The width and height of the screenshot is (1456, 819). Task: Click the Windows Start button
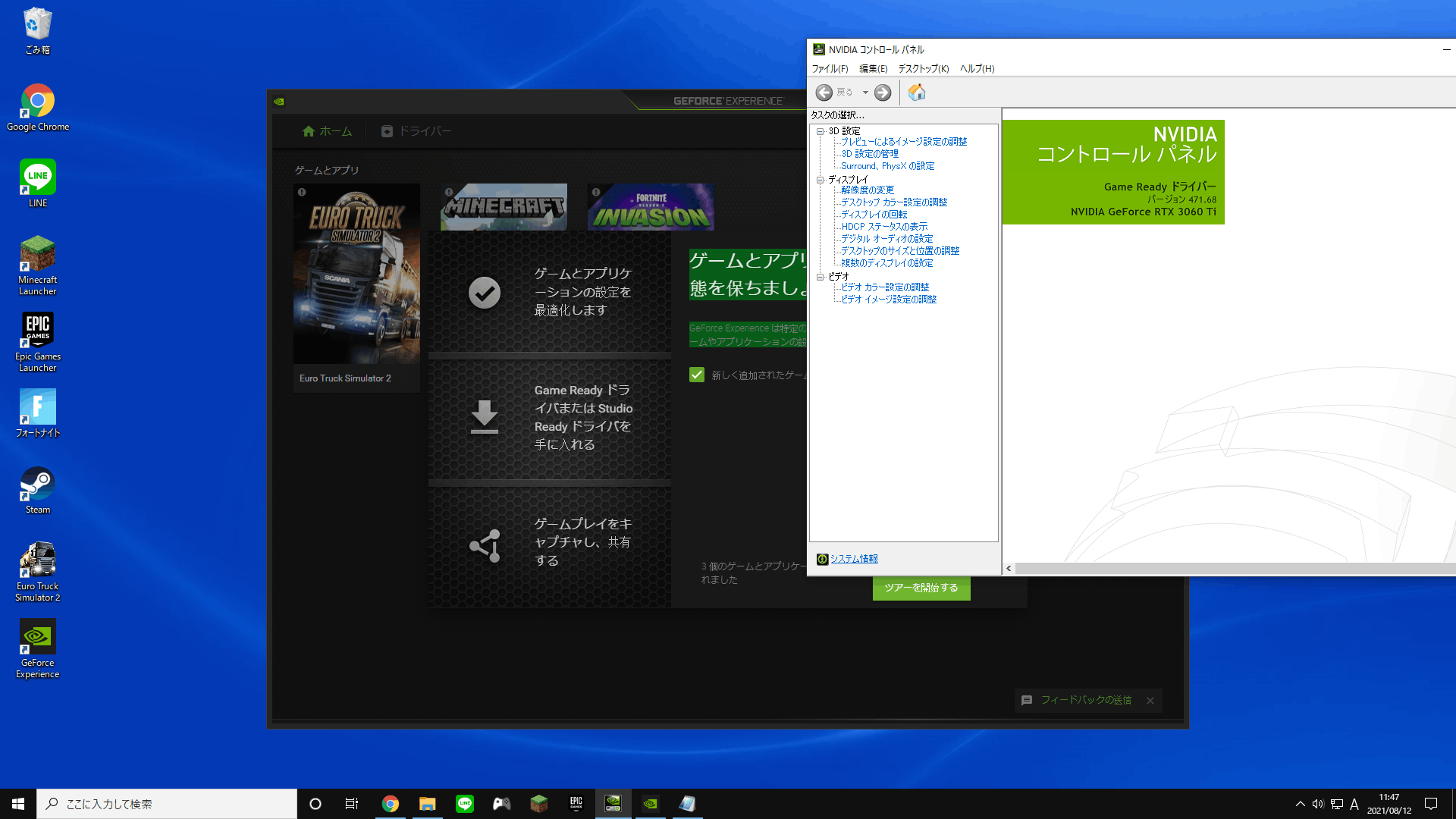18,804
